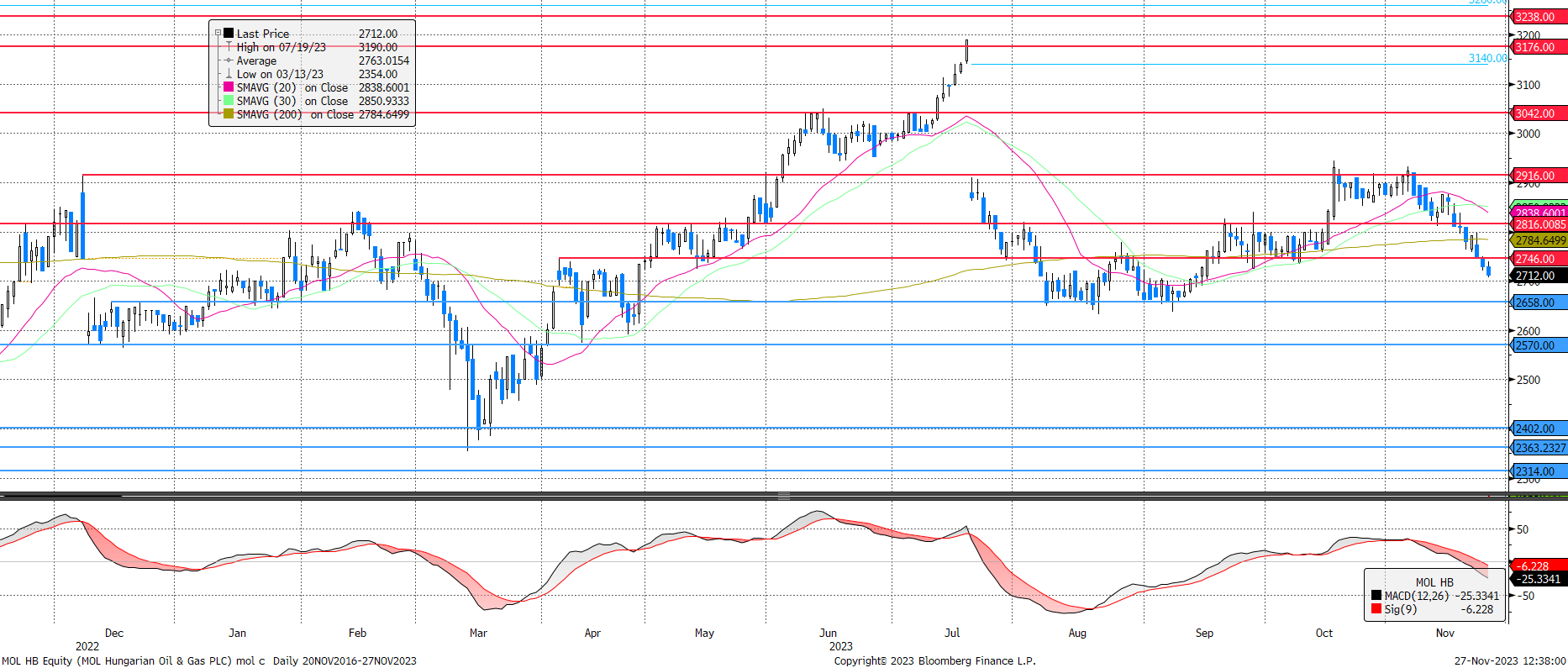Click the cyan 3140.00 line label
1568x668 pixels.
(x=1487, y=58)
